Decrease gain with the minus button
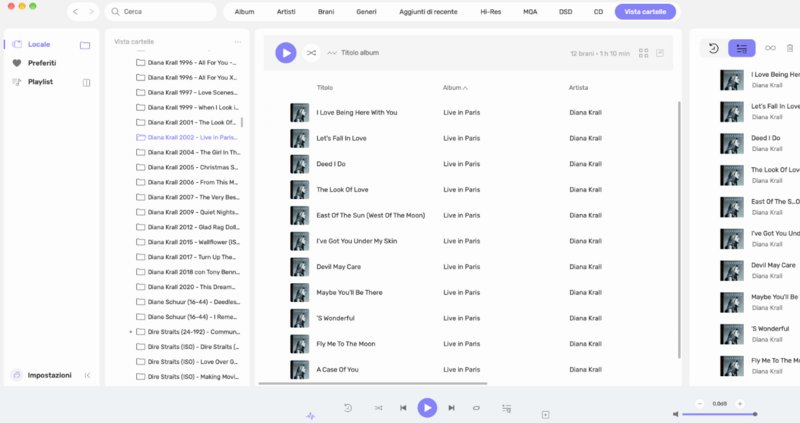 [x=699, y=404]
